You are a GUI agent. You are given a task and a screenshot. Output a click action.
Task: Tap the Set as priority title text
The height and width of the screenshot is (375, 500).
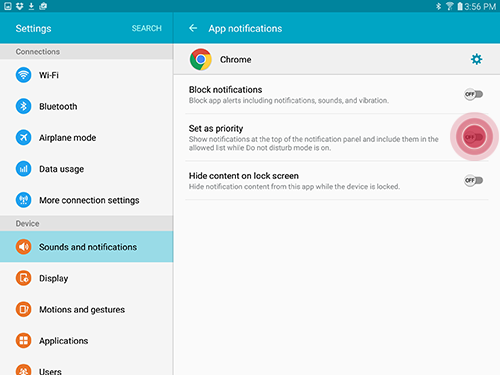[x=216, y=128]
